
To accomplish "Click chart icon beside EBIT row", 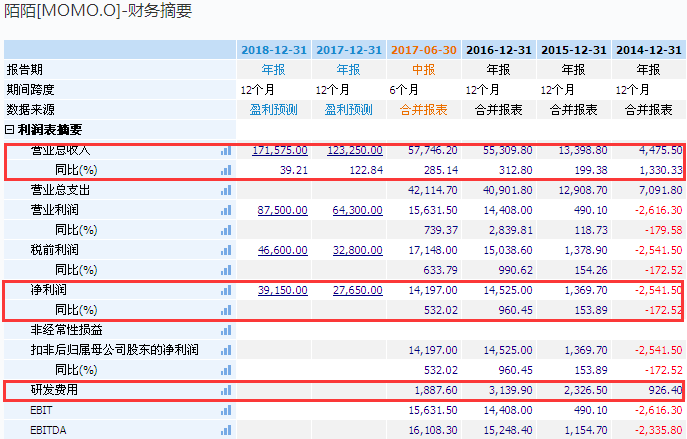I will coord(225,410).
